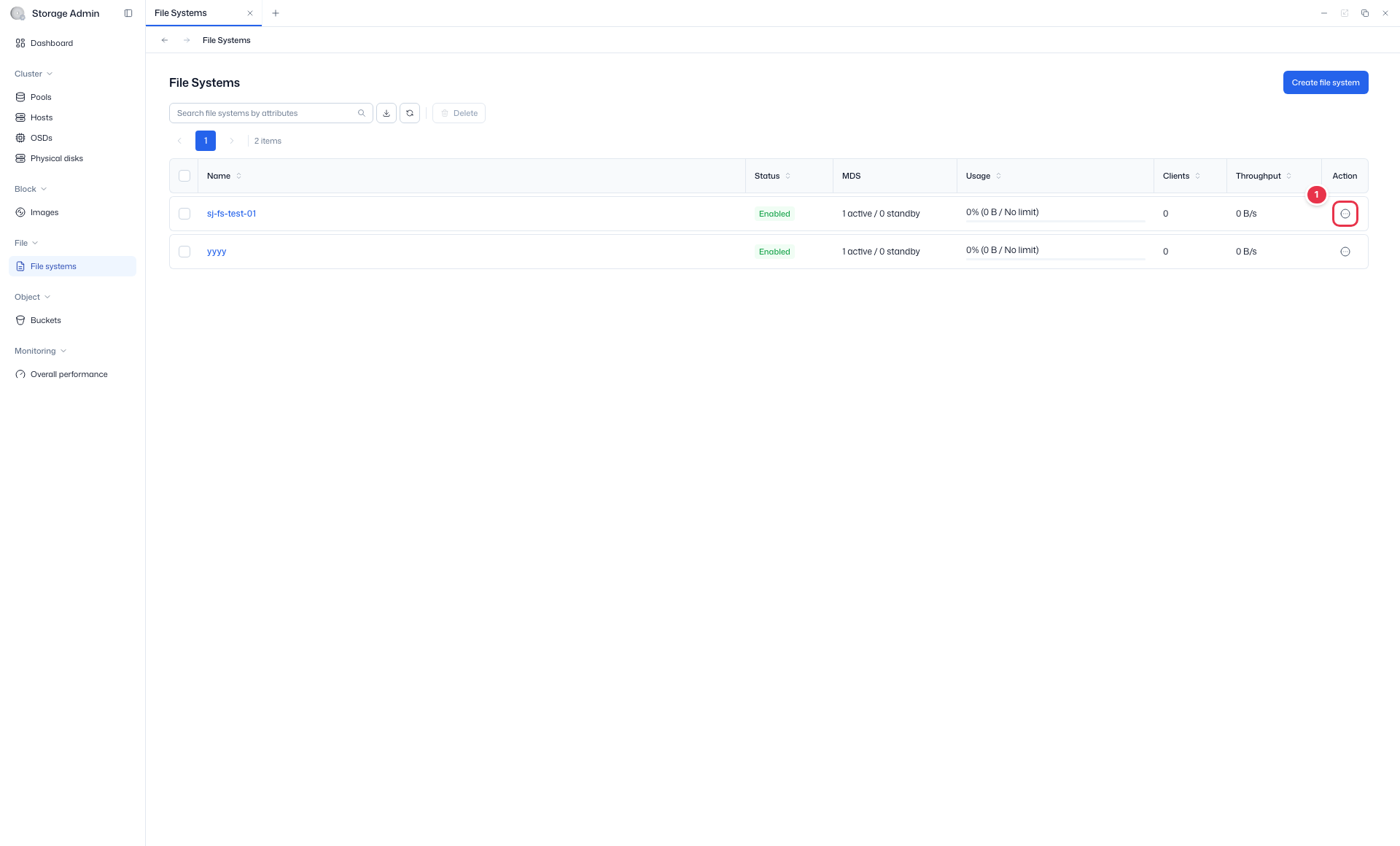Close the File Systems tab

click(x=250, y=13)
